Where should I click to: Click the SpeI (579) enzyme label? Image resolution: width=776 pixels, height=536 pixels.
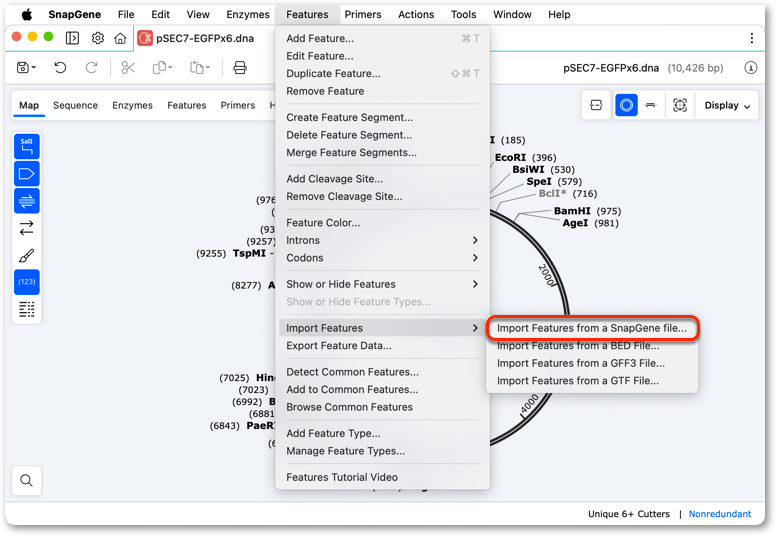coord(554,182)
